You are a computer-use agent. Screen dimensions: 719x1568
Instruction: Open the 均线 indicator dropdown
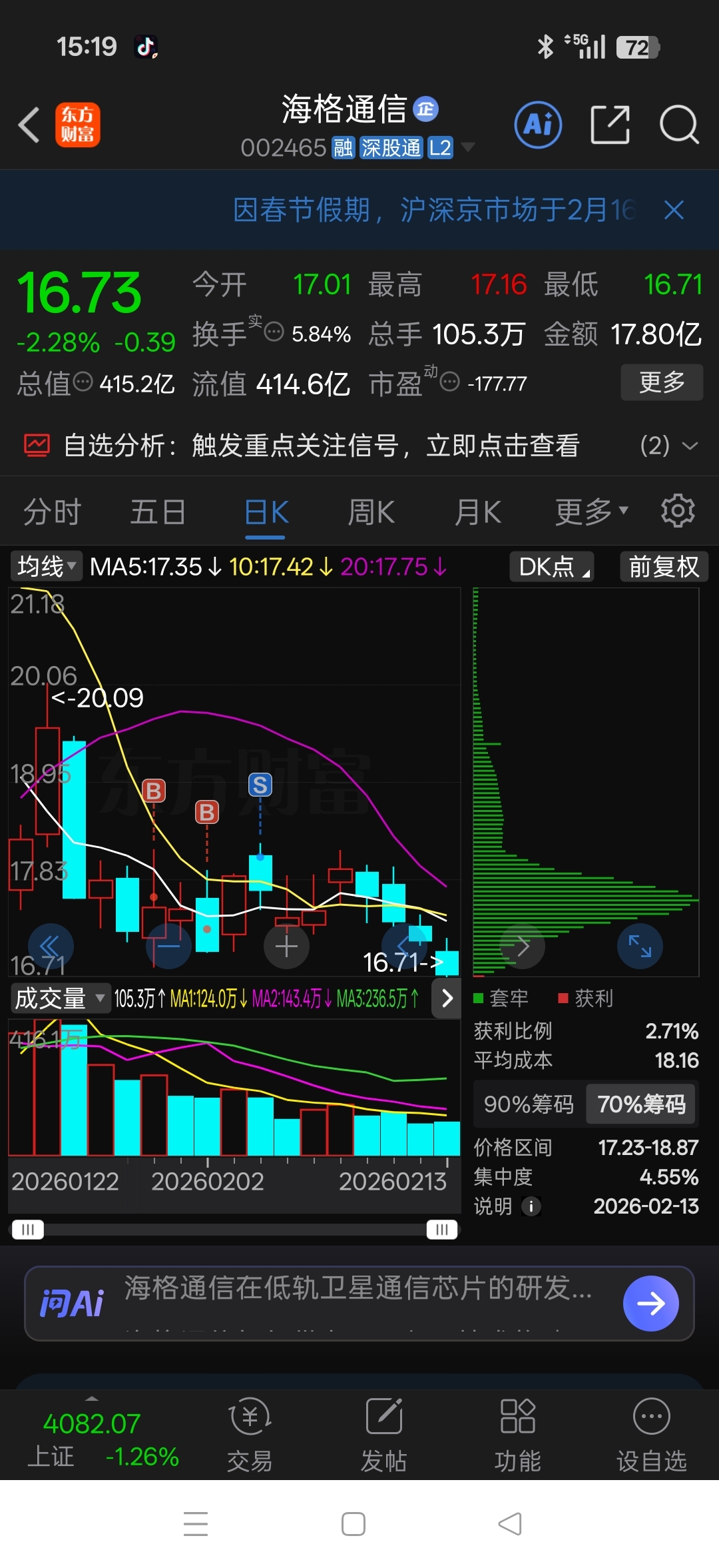pos(46,567)
